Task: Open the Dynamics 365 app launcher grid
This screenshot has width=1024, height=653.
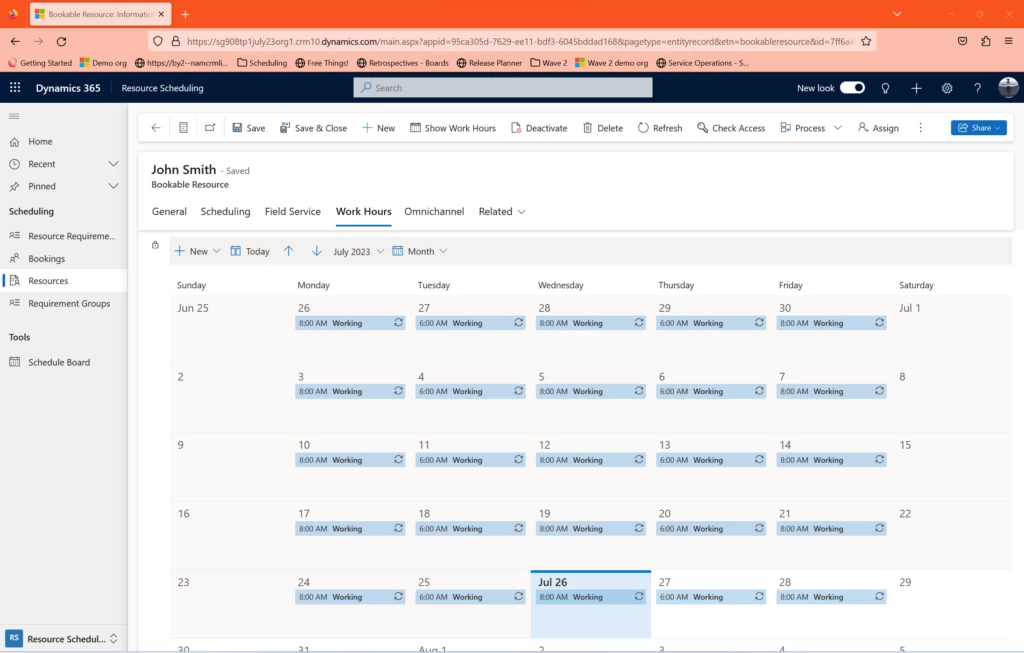Action: click(15, 88)
